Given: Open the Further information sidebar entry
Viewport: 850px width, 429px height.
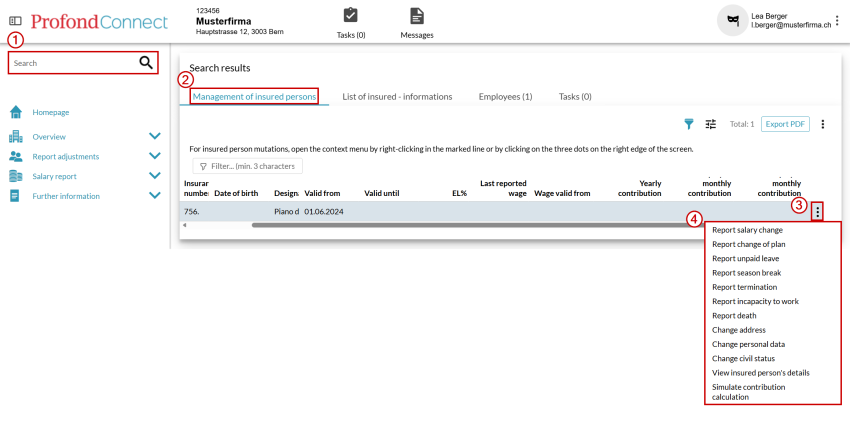Looking at the screenshot, I should point(66,196).
